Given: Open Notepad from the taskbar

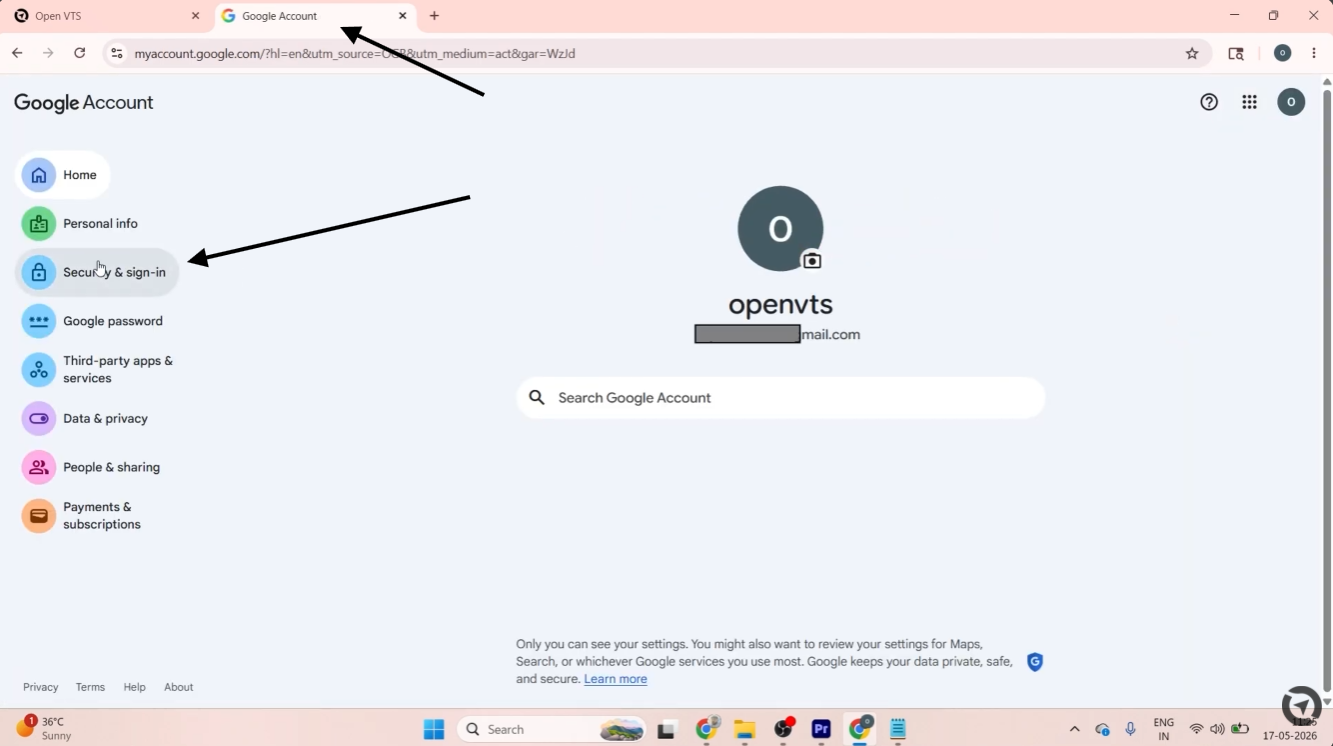Looking at the screenshot, I should point(897,730).
